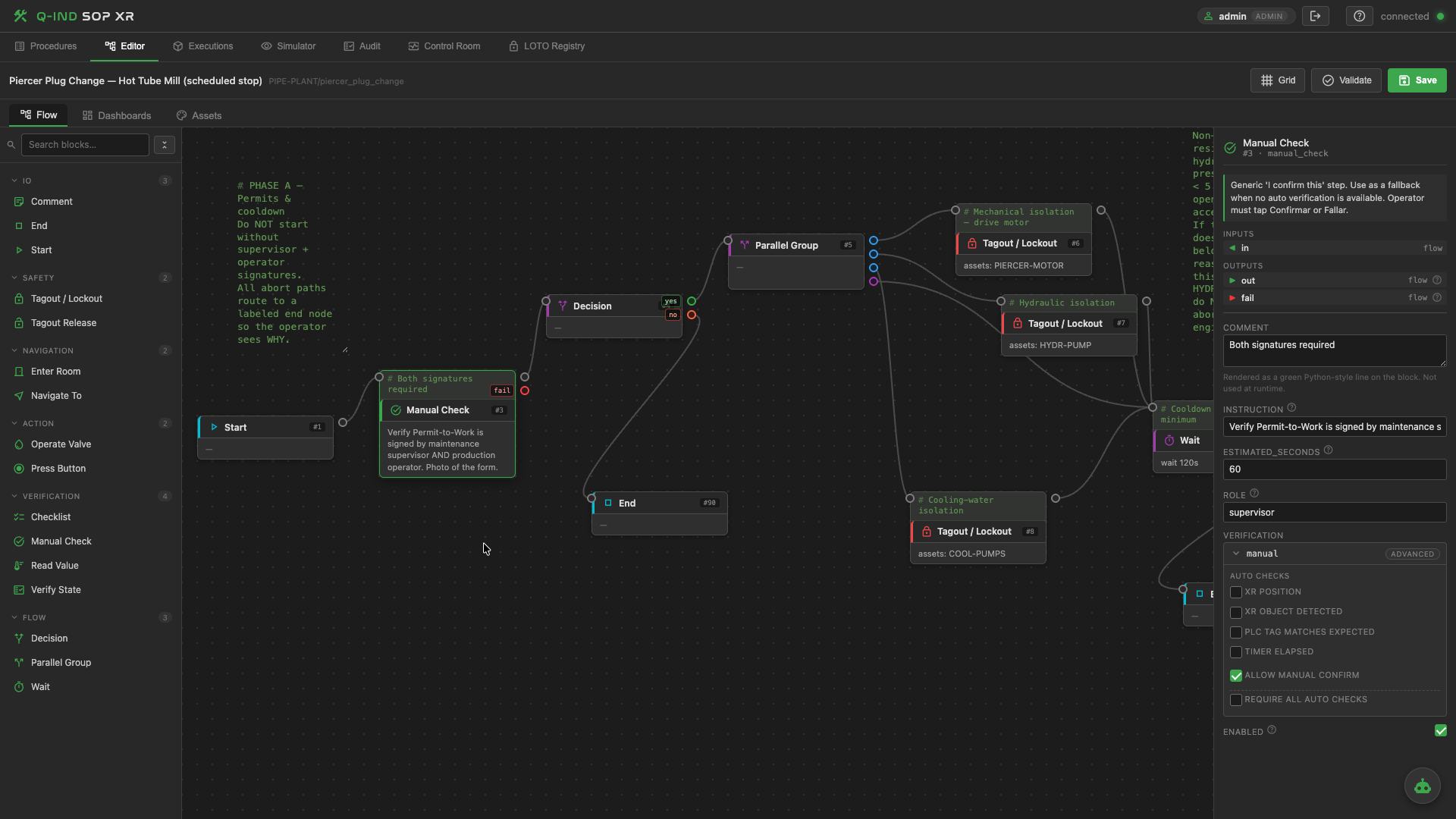Click the Q-IND SOP XR logo icon
Viewport: 1456px width, 819px height.
20,16
